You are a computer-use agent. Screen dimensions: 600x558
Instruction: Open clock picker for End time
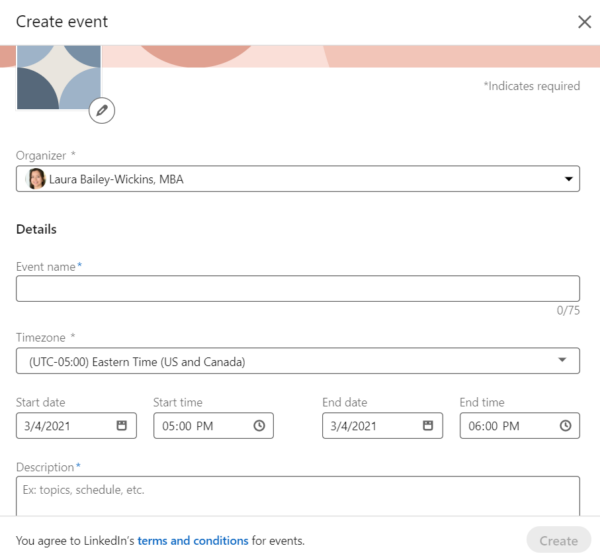[566, 426]
